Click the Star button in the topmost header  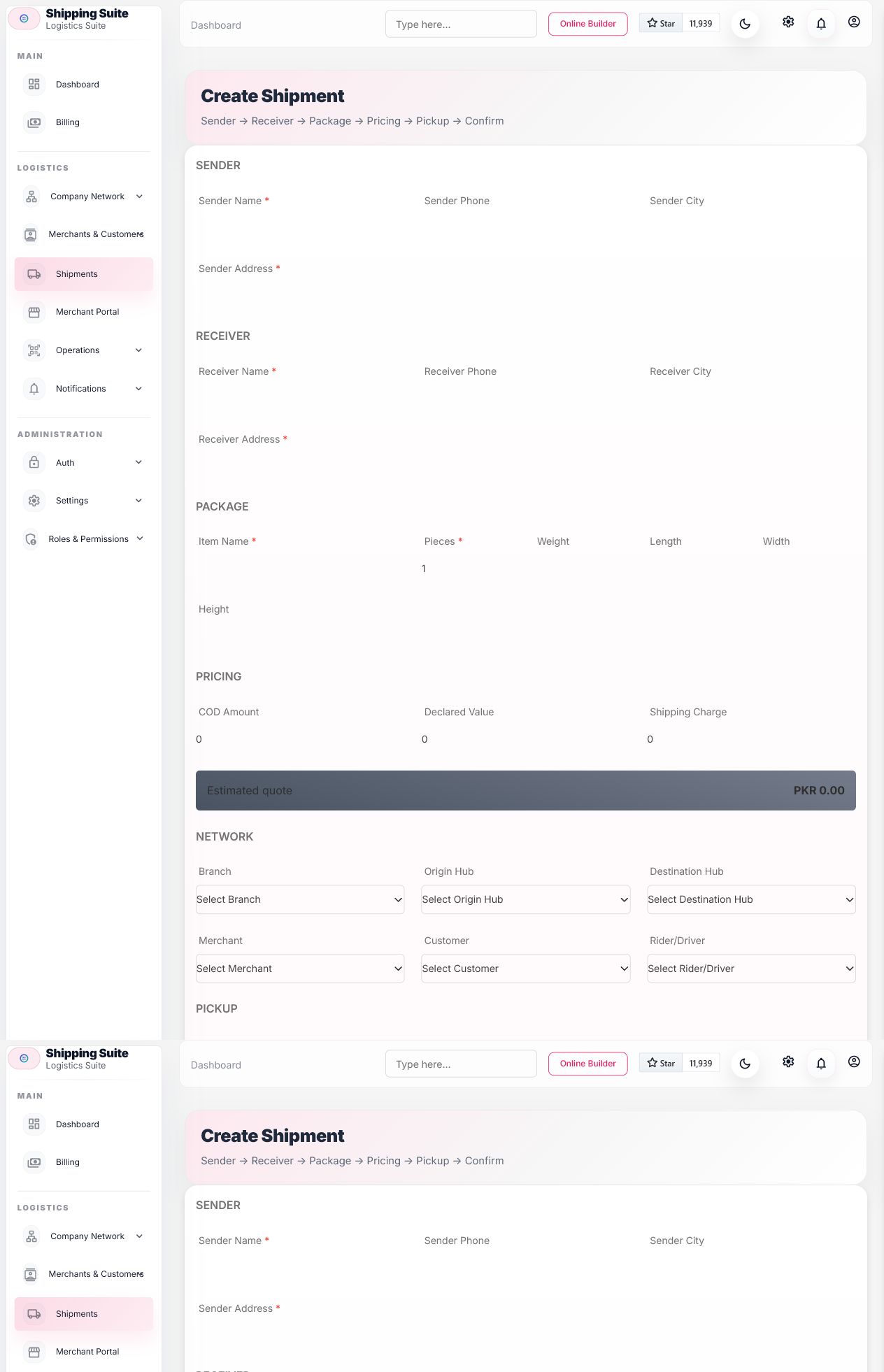coord(661,23)
